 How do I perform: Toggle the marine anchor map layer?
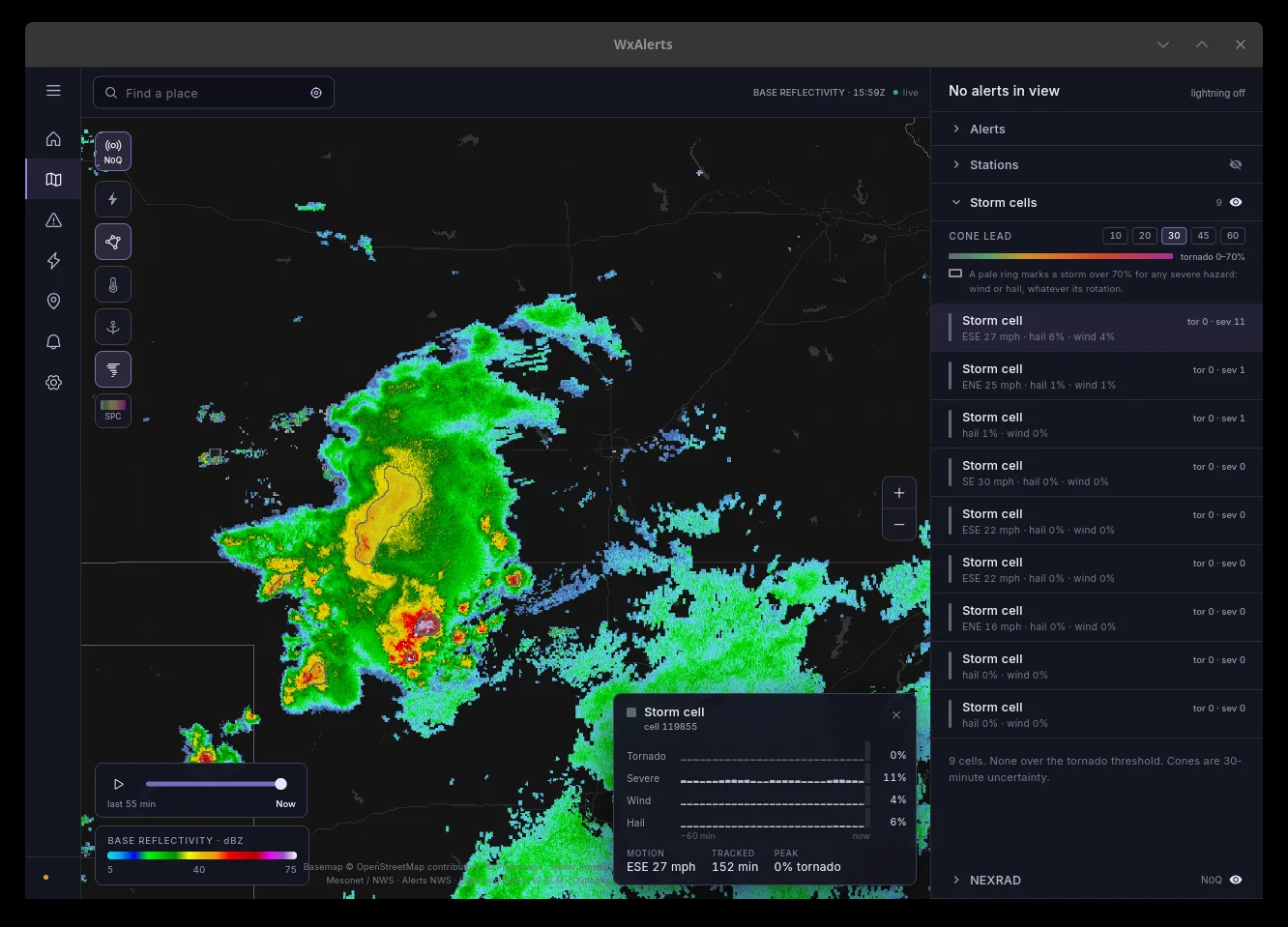[113, 327]
